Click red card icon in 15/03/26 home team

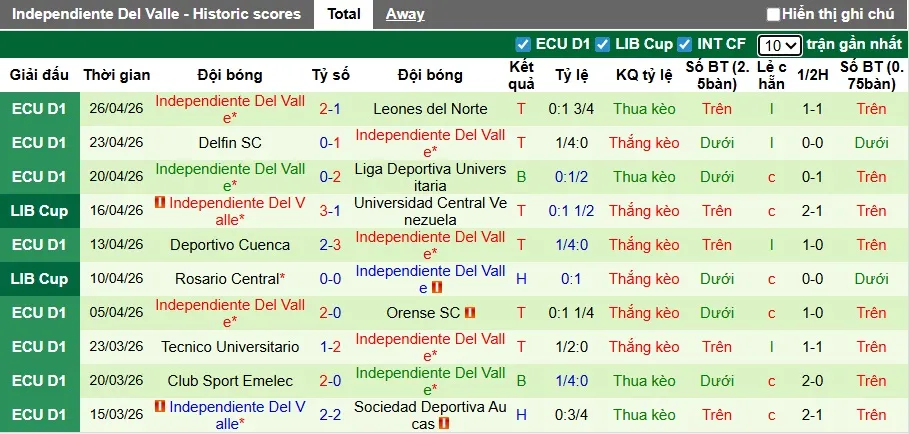tap(160, 407)
